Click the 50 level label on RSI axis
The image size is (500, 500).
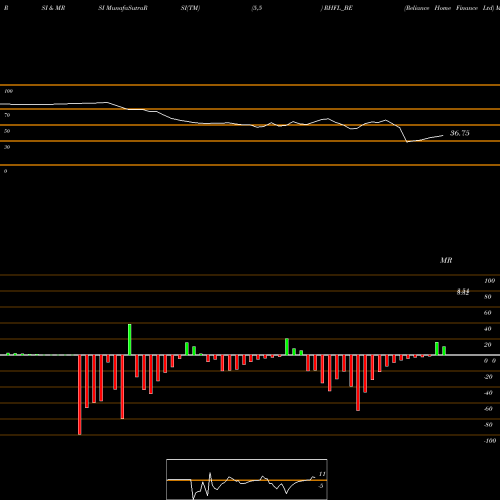[7, 131]
